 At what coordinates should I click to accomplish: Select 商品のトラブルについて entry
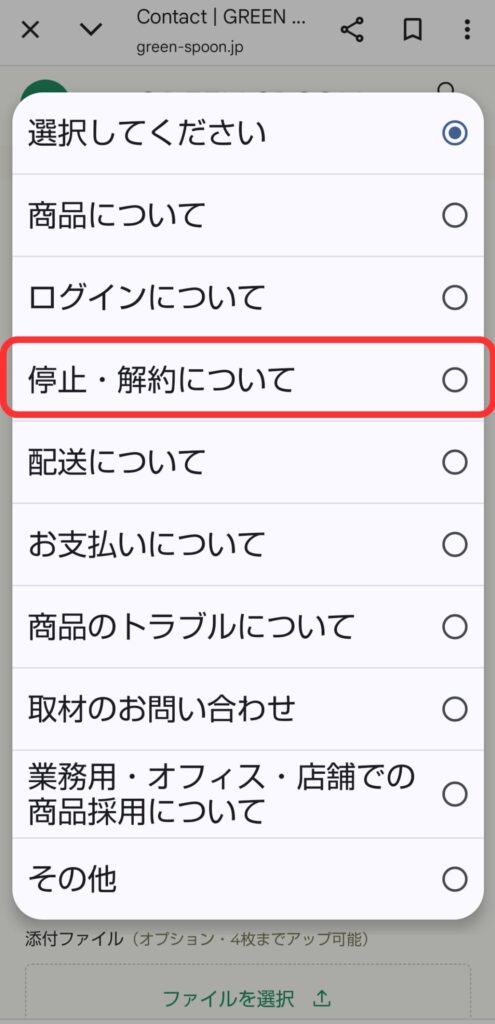248,627
